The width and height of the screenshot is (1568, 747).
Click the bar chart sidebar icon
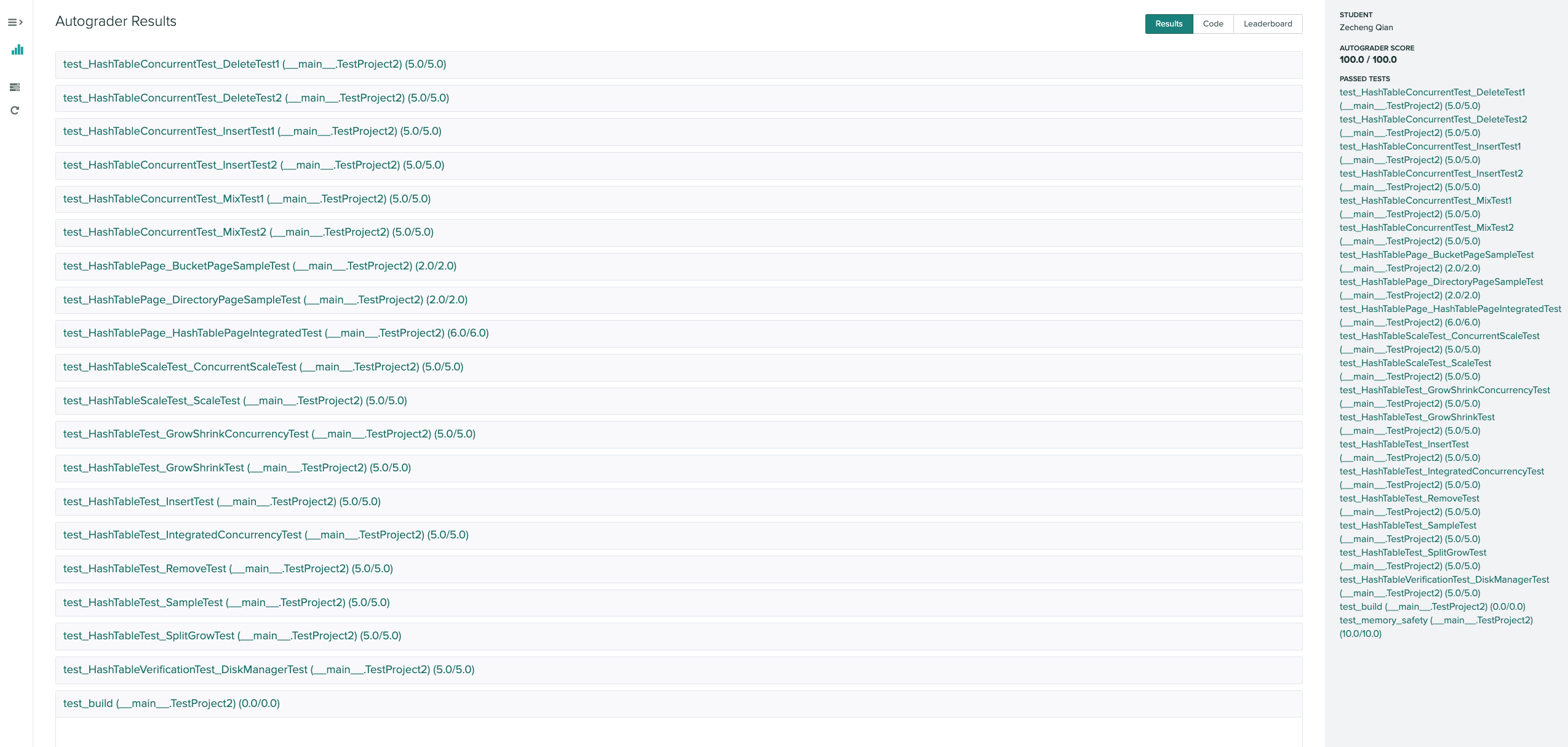pyautogui.click(x=17, y=50)
